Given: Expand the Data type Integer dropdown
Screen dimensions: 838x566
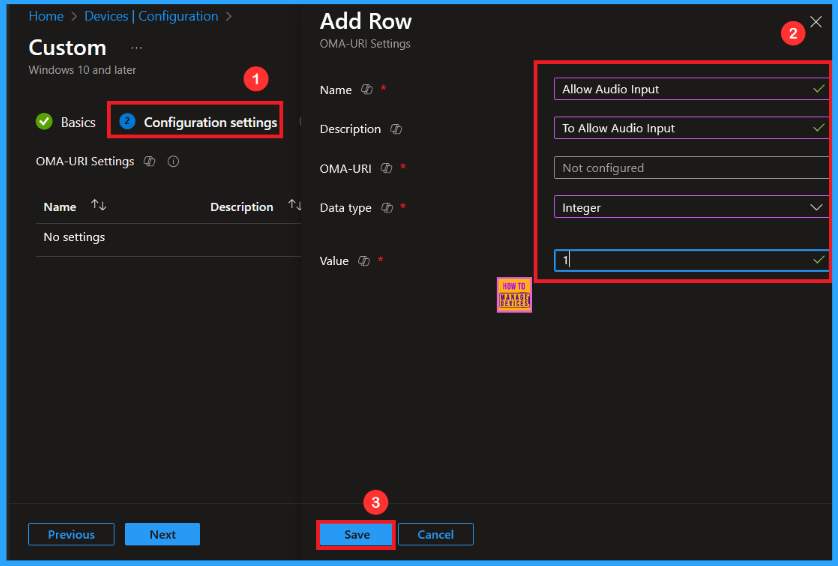Looking at the screenshot, I should [x=691, y=207].
